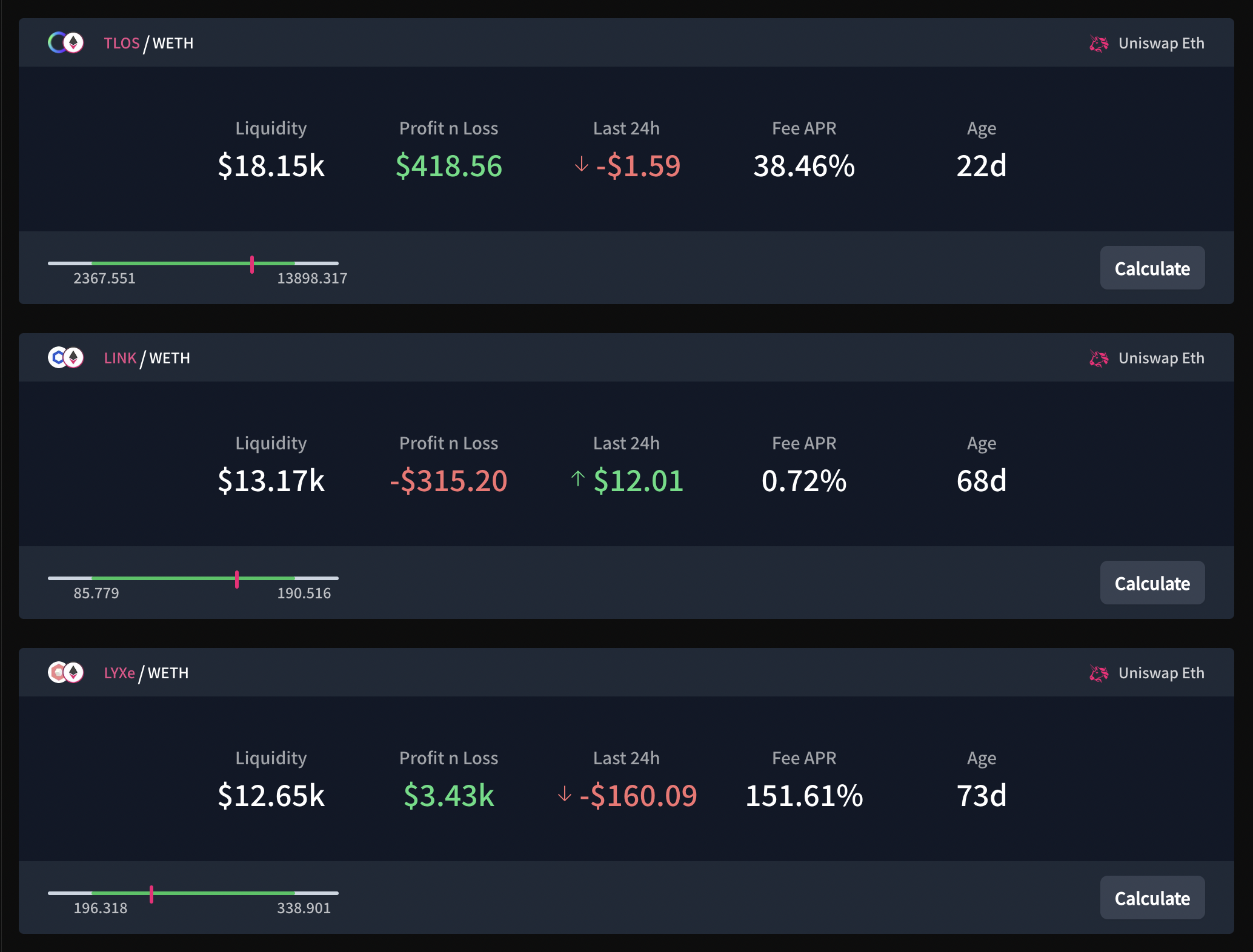Click the down arrow beside -$160.09
Image resolution: width=1253 pixels, height=952 pixels.
coord(564,794)
